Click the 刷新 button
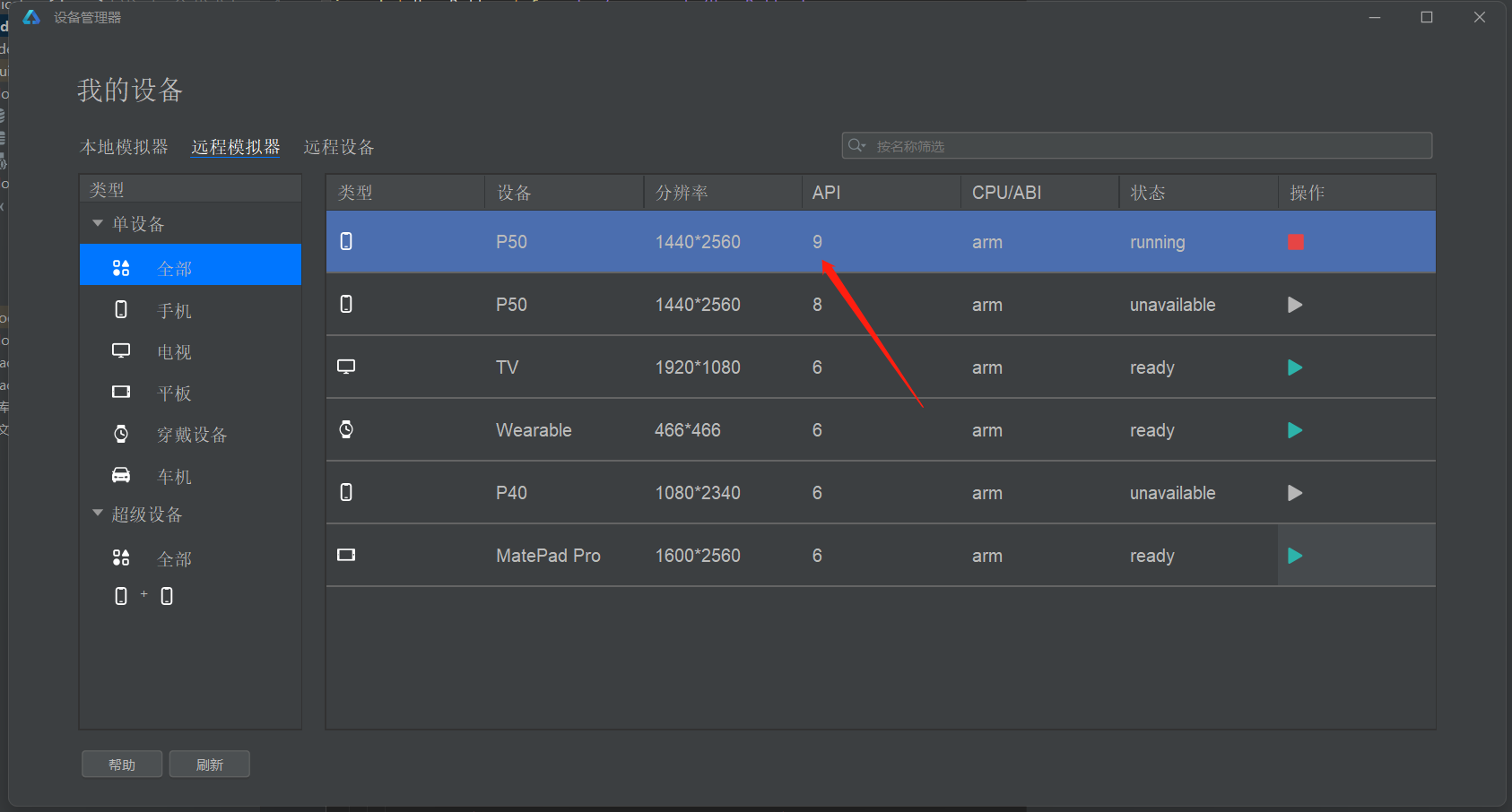The height and width of the screenshot is (812, 1512). 210,764
